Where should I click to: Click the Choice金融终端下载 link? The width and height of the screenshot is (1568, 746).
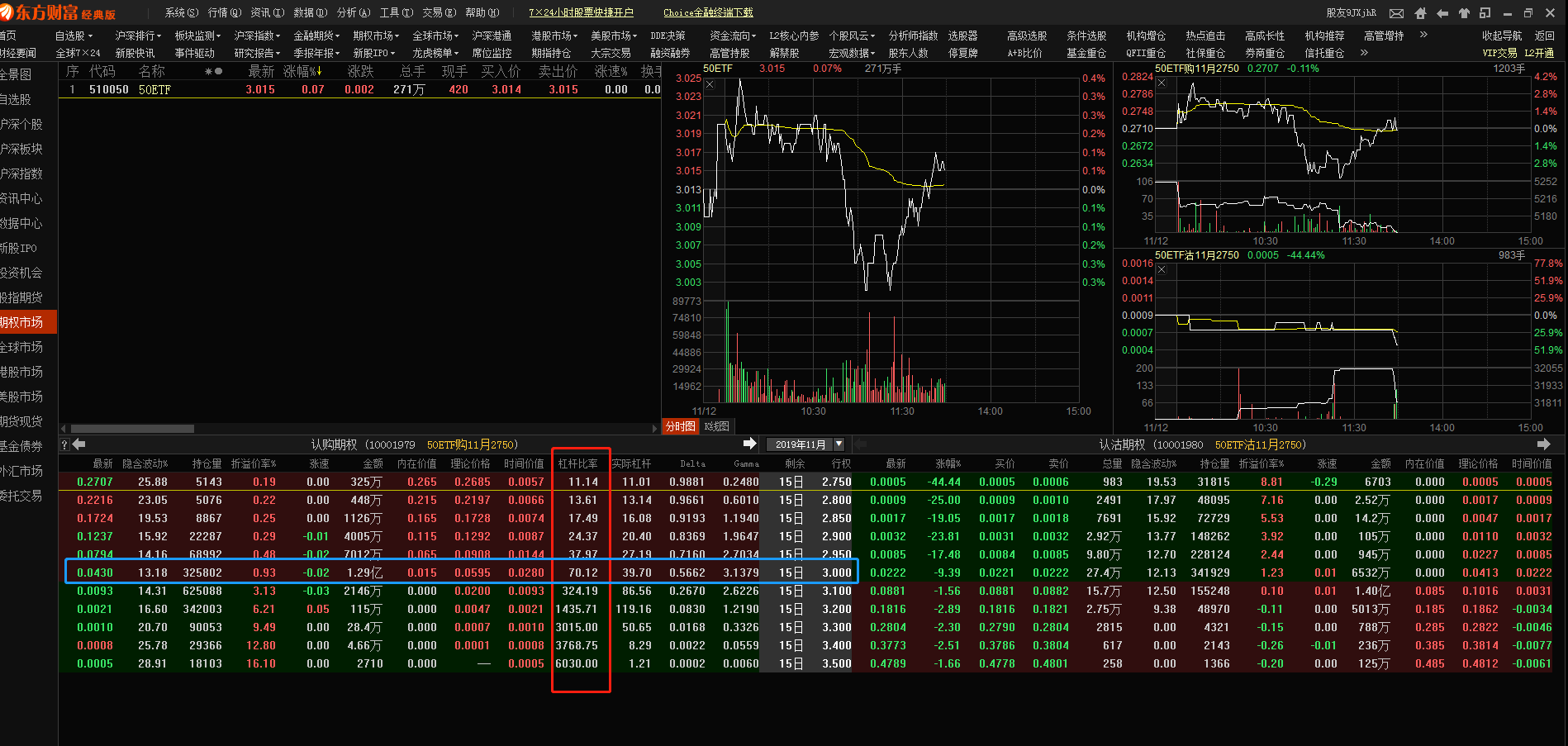coord(708,12)
